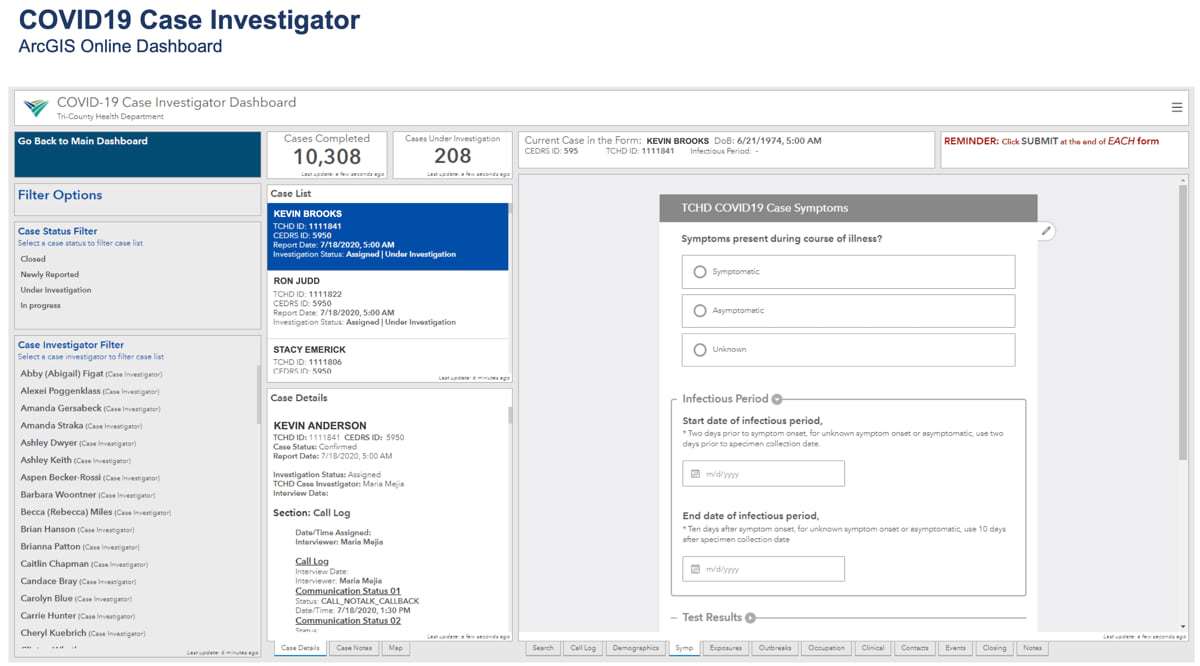Open the Map tab

click(396, 648)
